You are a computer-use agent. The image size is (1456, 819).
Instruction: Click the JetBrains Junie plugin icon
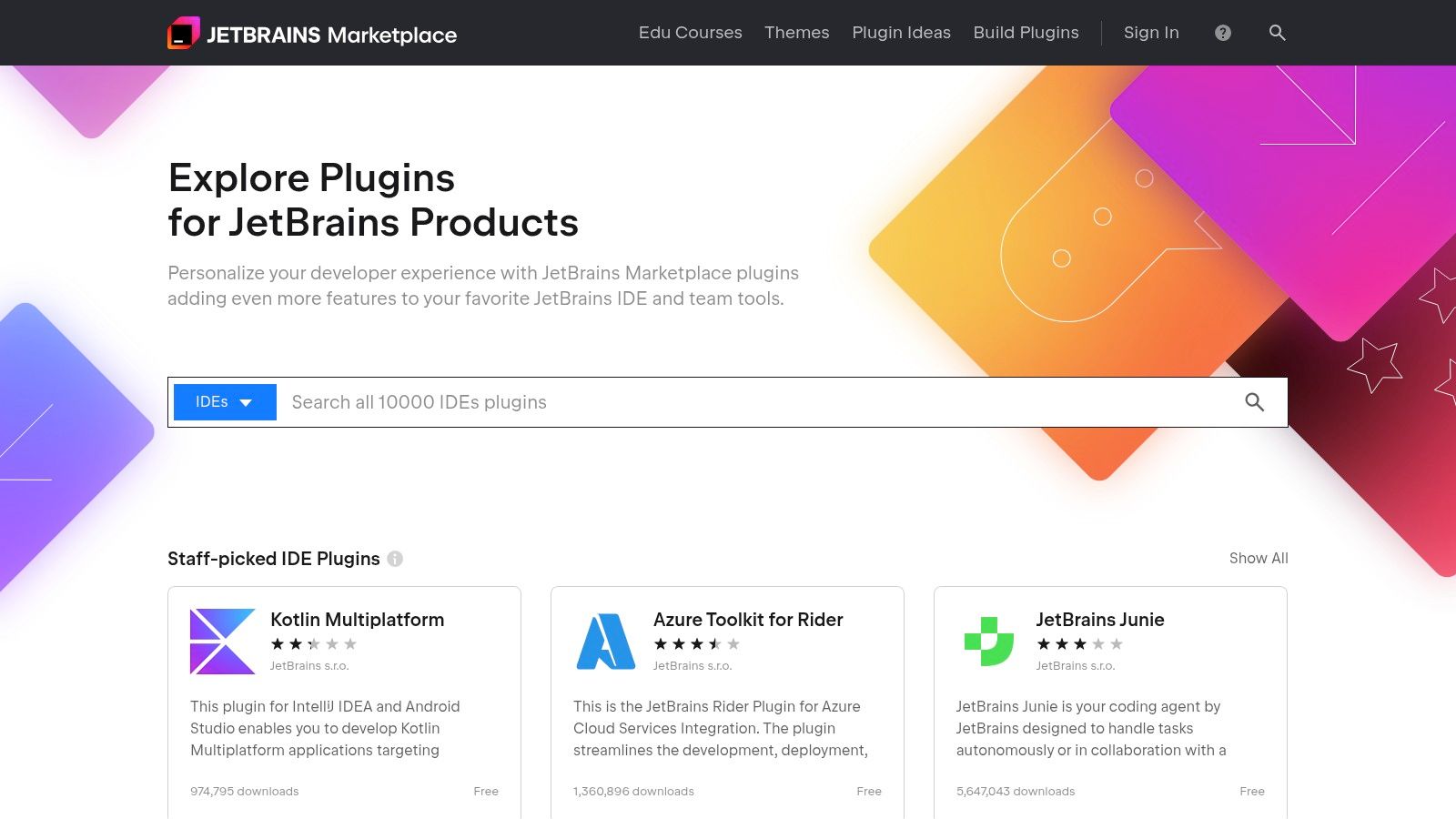(988, 640)
